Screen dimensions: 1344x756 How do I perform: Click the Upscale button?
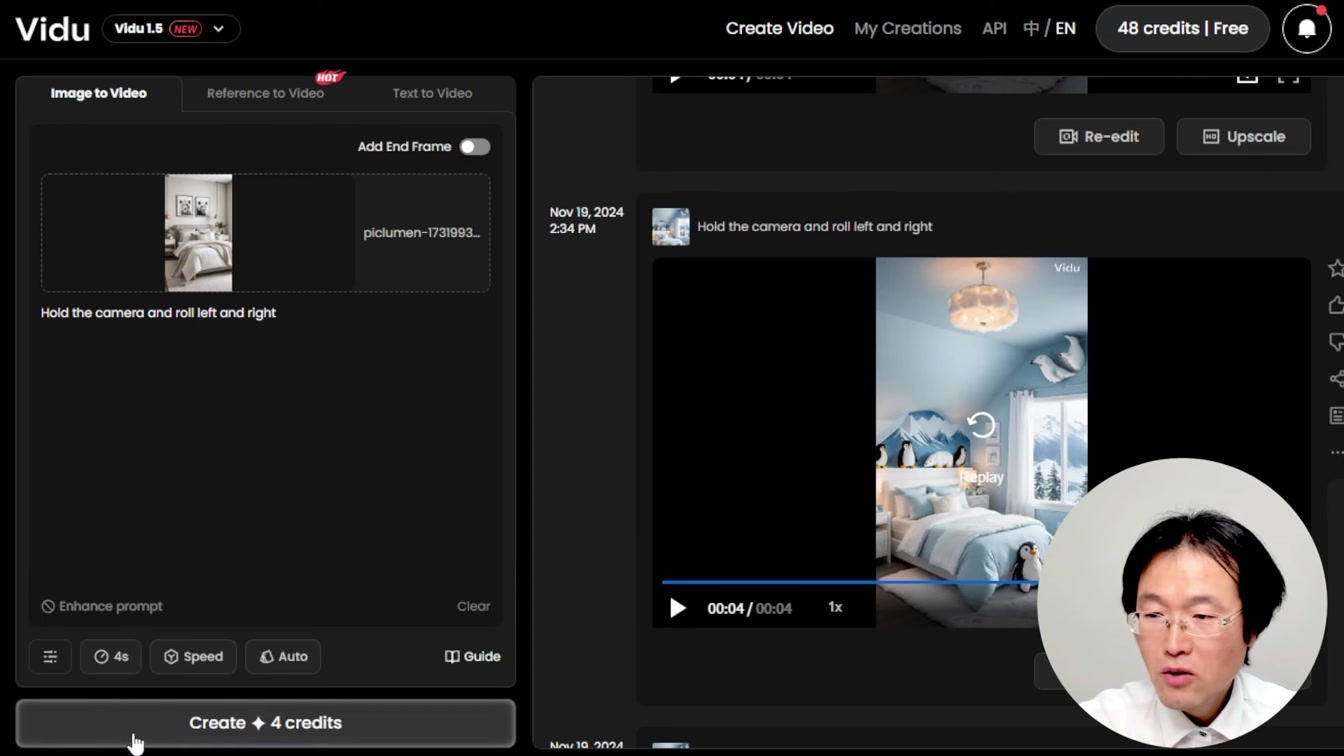tap(1244, 137)
